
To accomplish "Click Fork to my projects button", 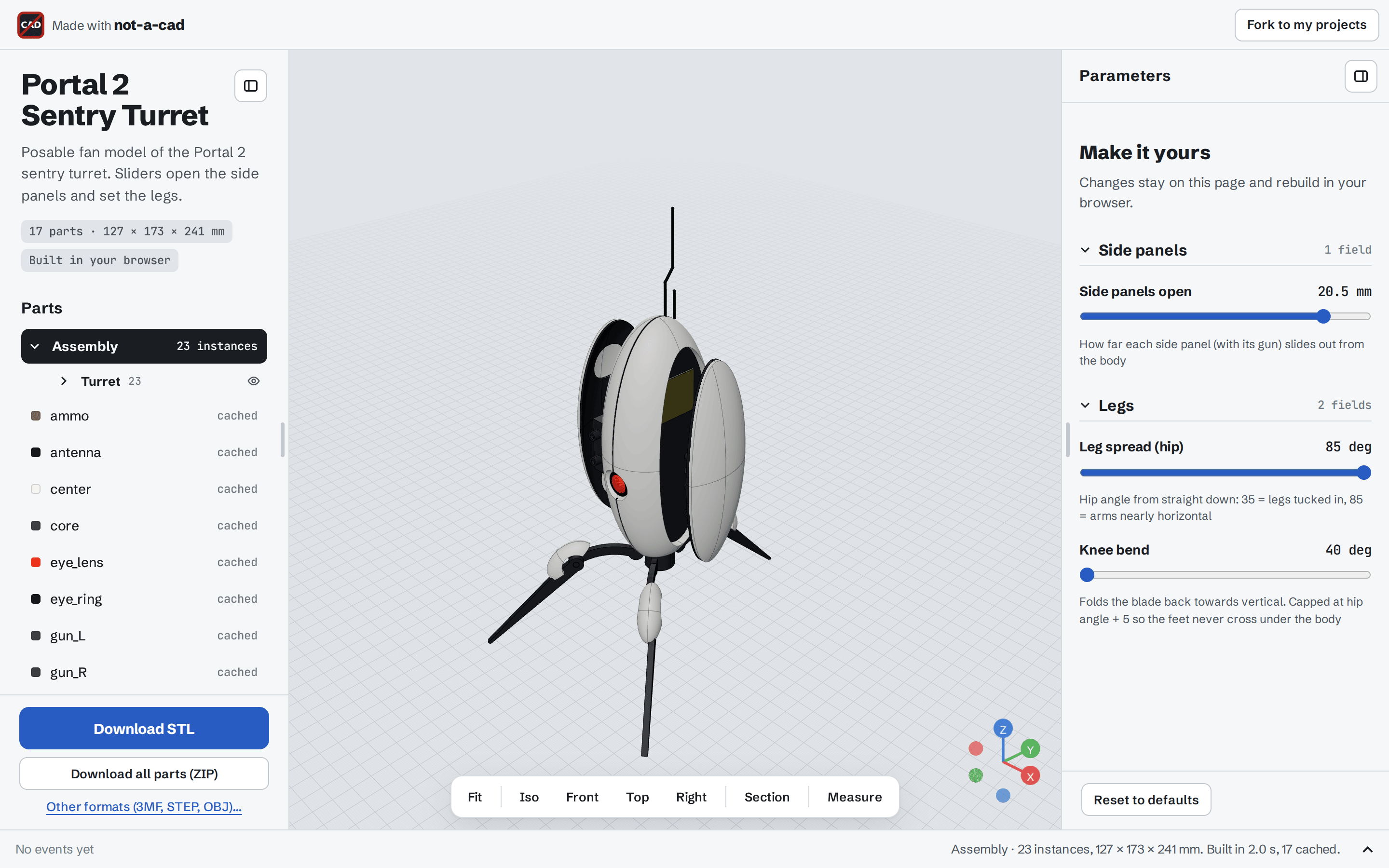I will (1307, 25).
